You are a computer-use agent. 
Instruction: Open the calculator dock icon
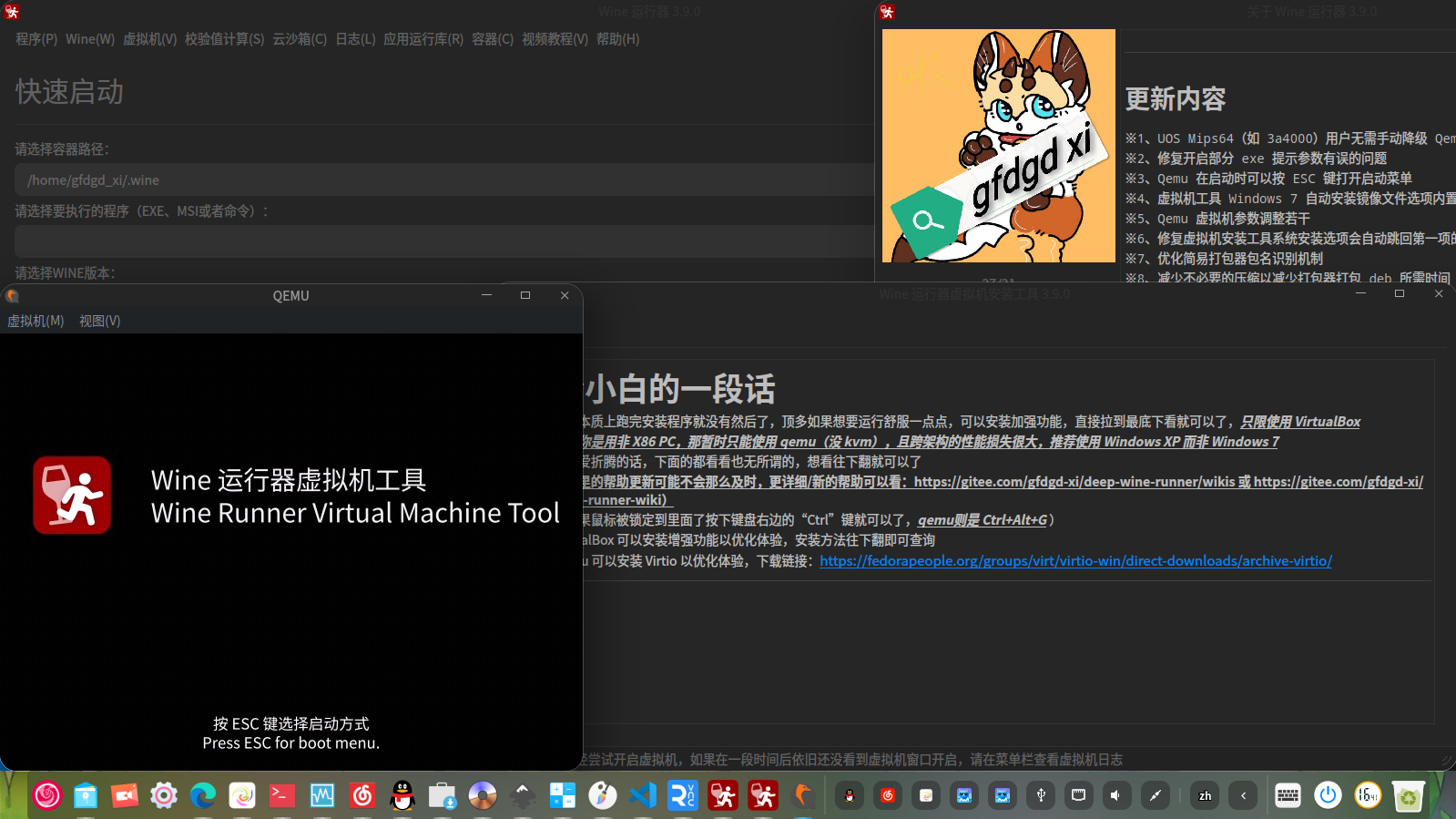[563, 795]
